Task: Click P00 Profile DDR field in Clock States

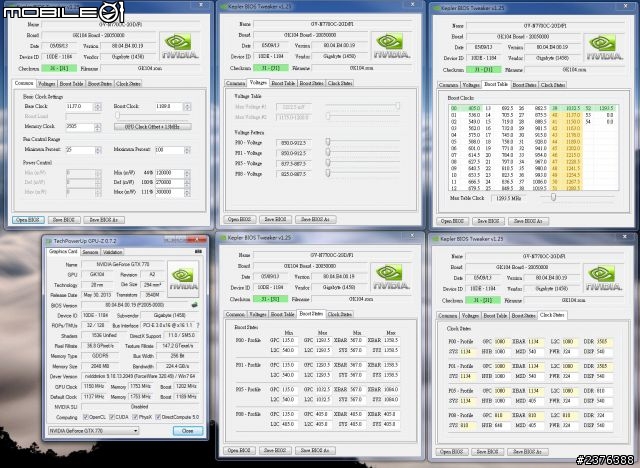Action: [x=604, y=342]
